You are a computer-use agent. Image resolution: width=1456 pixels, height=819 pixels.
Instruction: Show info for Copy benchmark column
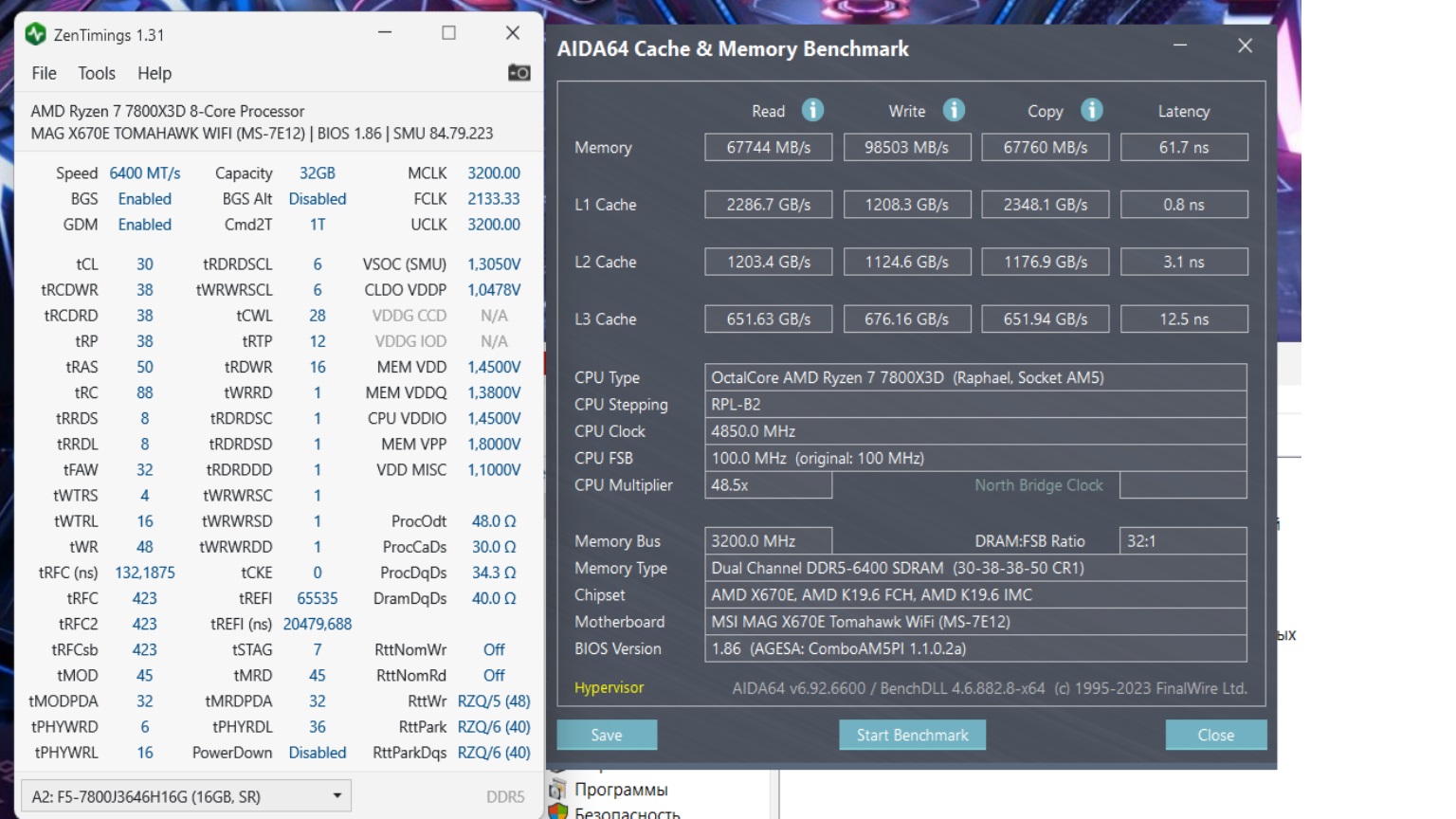click(1092, 110)
